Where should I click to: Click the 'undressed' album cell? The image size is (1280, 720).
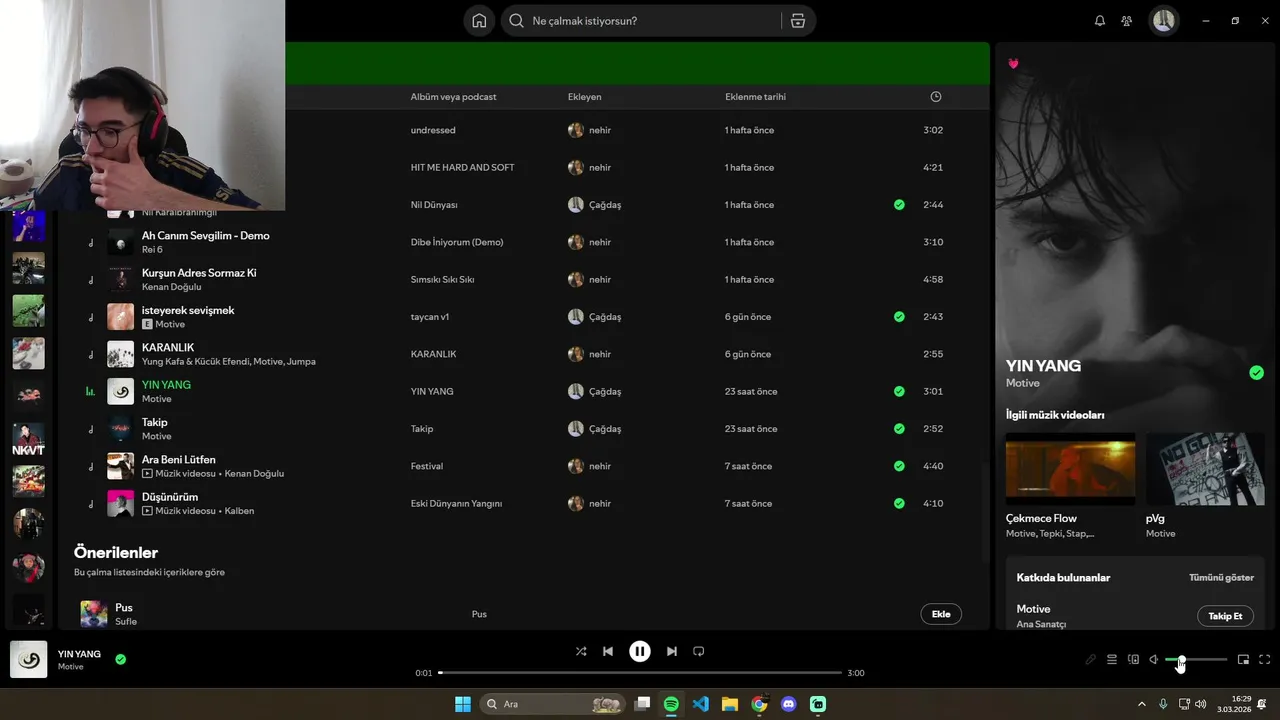click(433, 131)
